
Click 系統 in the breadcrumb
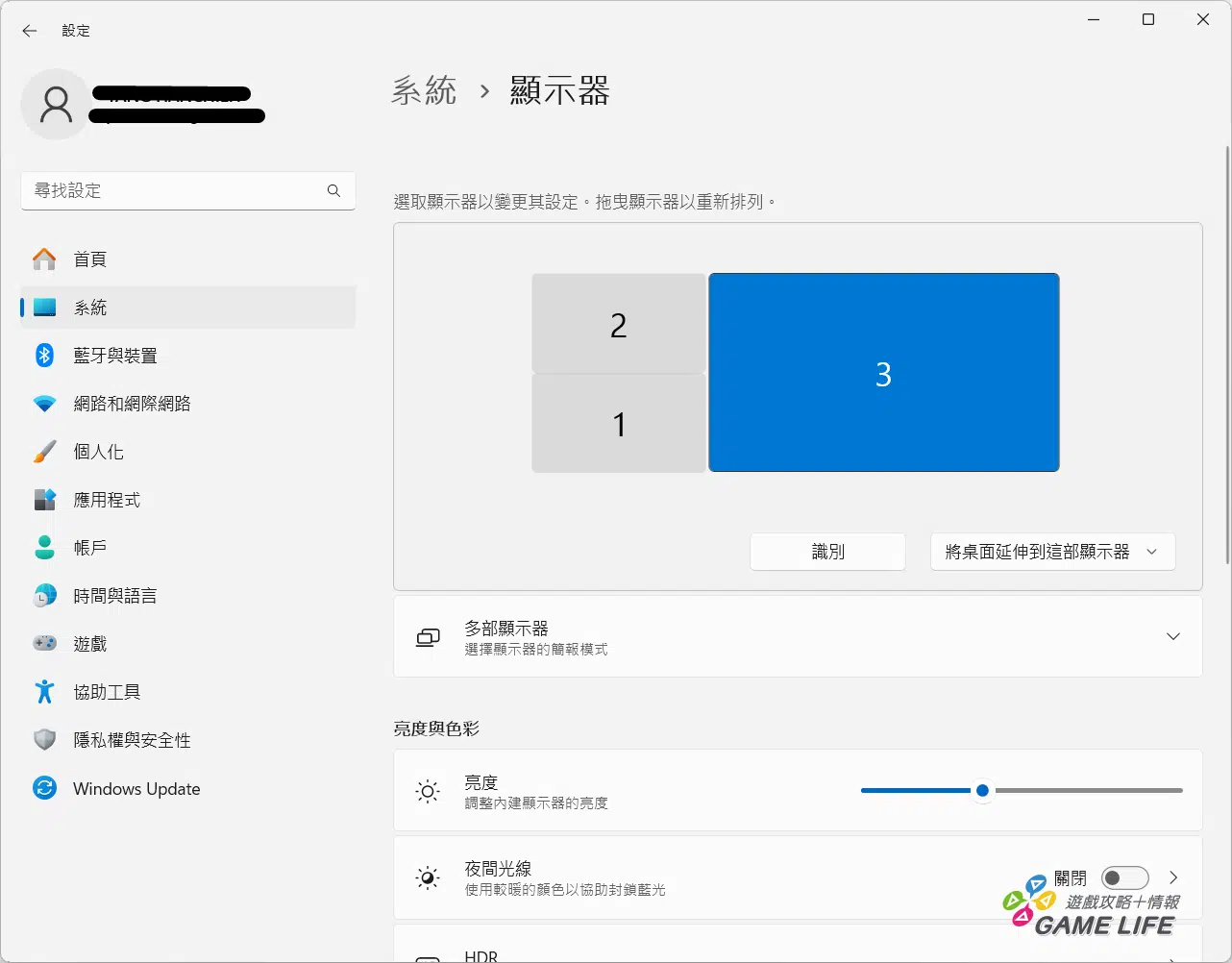click(424, 91)
